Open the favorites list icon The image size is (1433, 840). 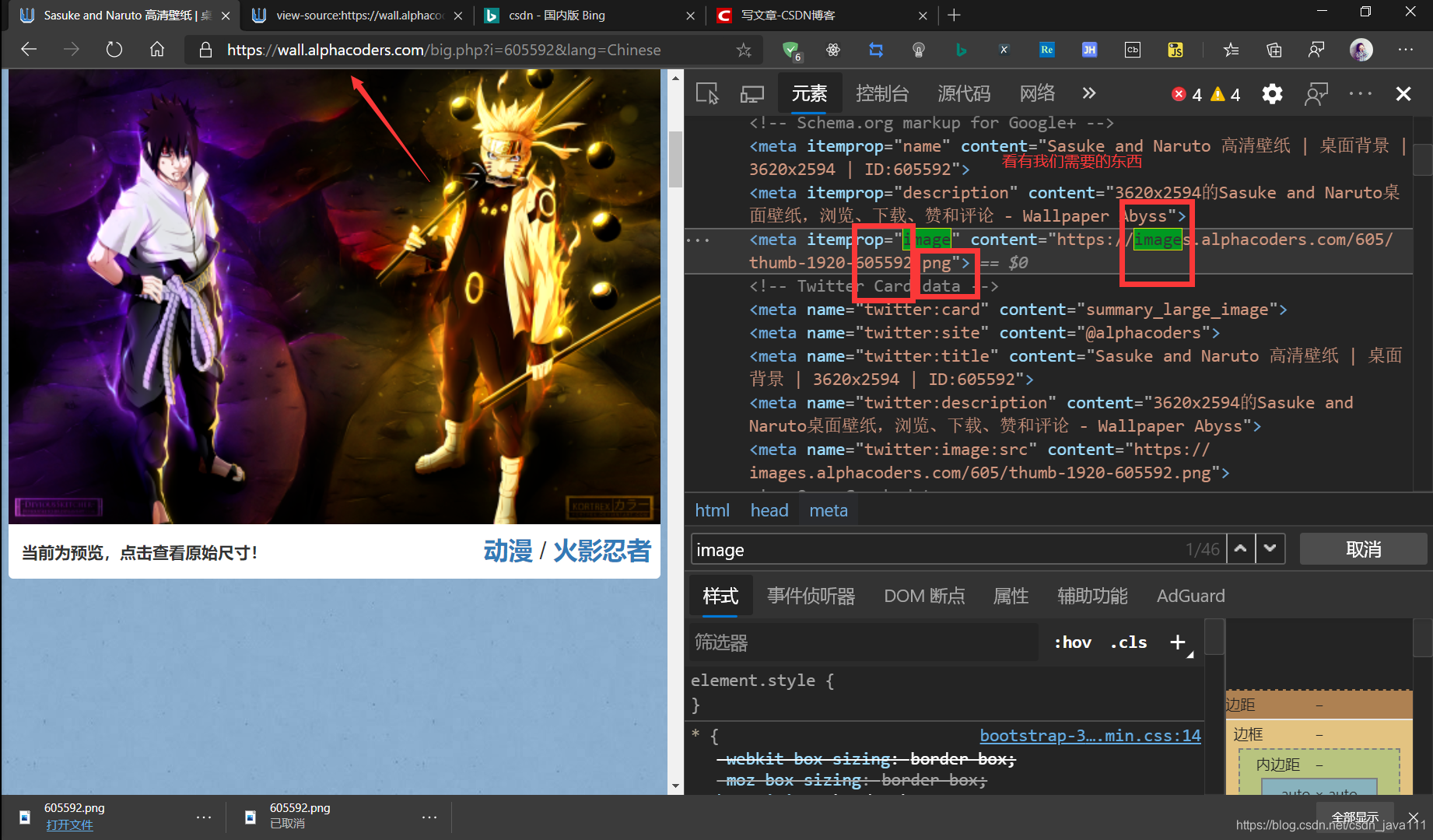point(1231,50)
